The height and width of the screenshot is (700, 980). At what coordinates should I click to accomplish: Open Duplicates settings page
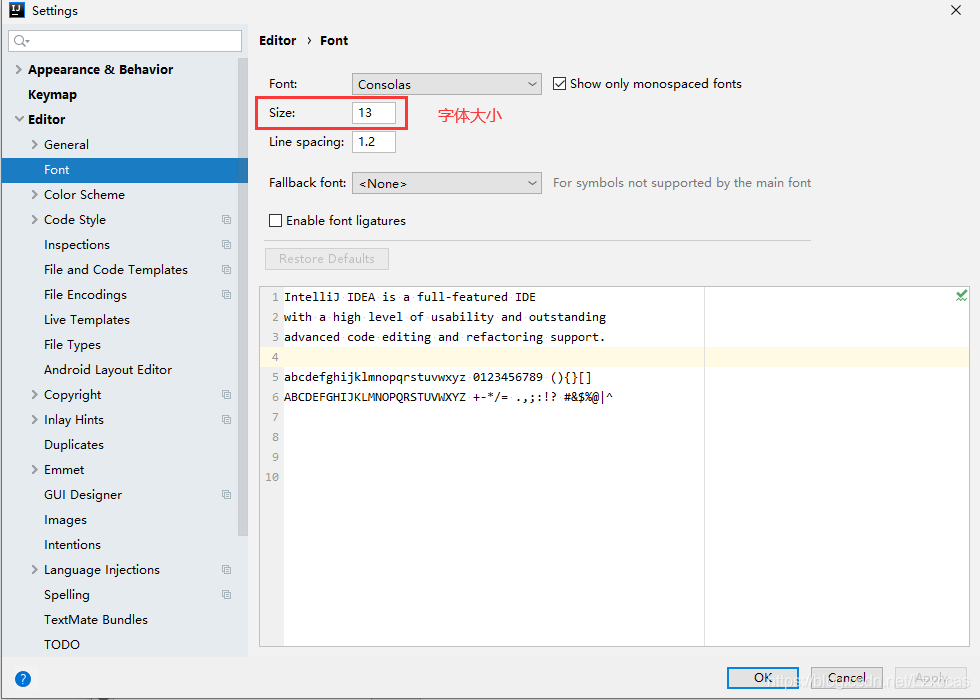74,444
